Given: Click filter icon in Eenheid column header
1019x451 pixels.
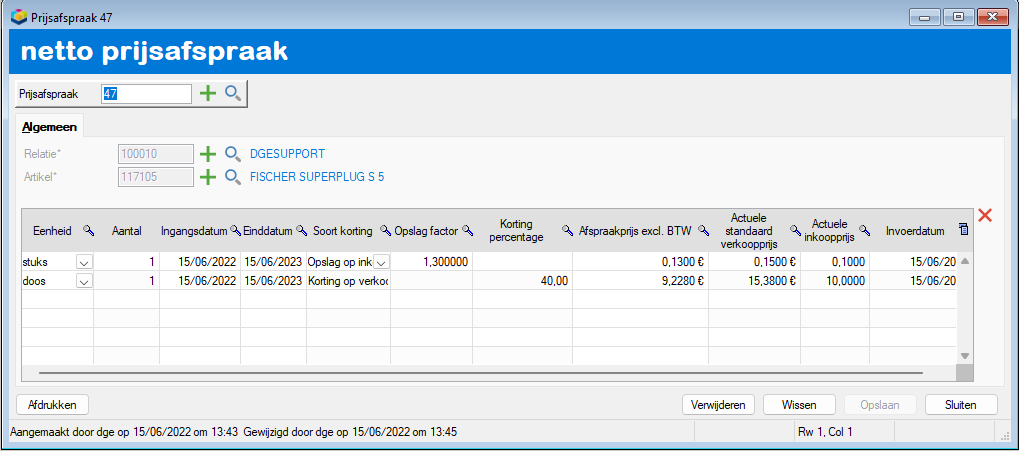Looking at the screenshot, I should [88, 230].
